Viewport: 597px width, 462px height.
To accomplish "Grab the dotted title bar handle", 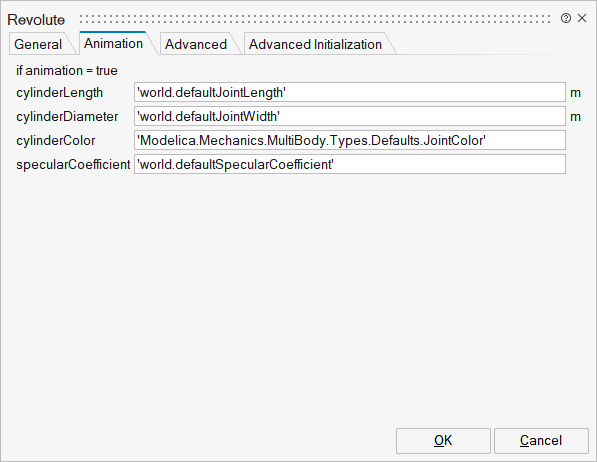I will coord(315,19).
